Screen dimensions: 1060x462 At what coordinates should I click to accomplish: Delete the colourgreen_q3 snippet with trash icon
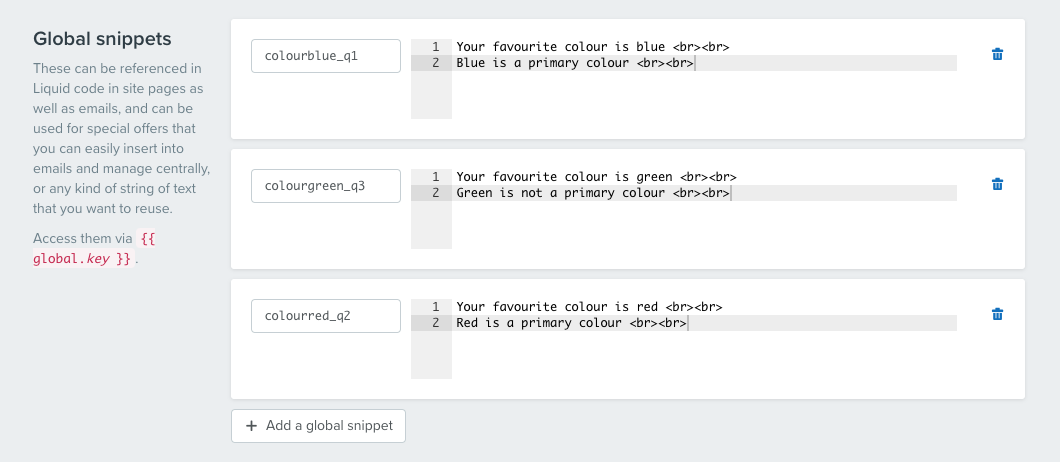pyautogui.click(x=997, y=184)
